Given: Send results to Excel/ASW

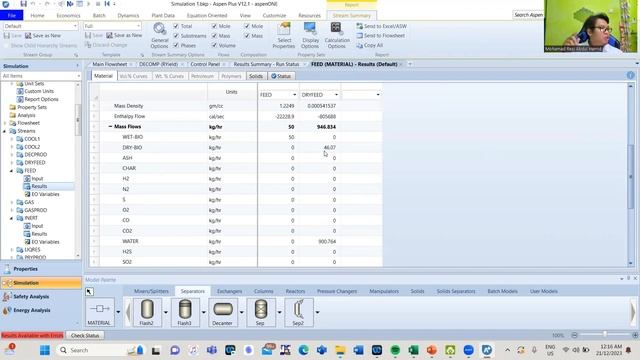Looking at the screenshot, I should tap(381, 26).
